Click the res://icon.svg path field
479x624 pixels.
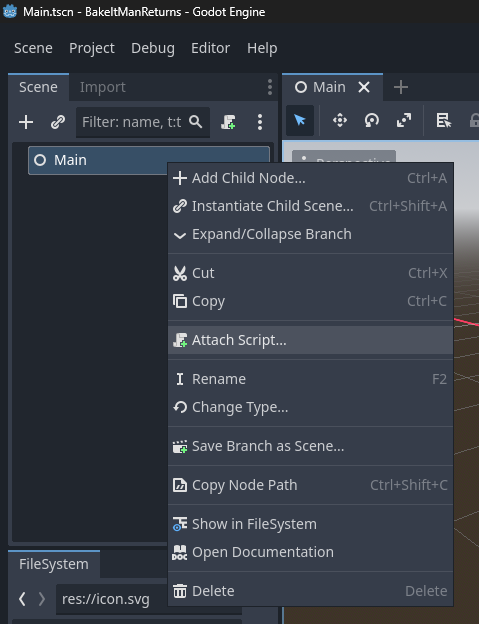click(x=111, y=599)
